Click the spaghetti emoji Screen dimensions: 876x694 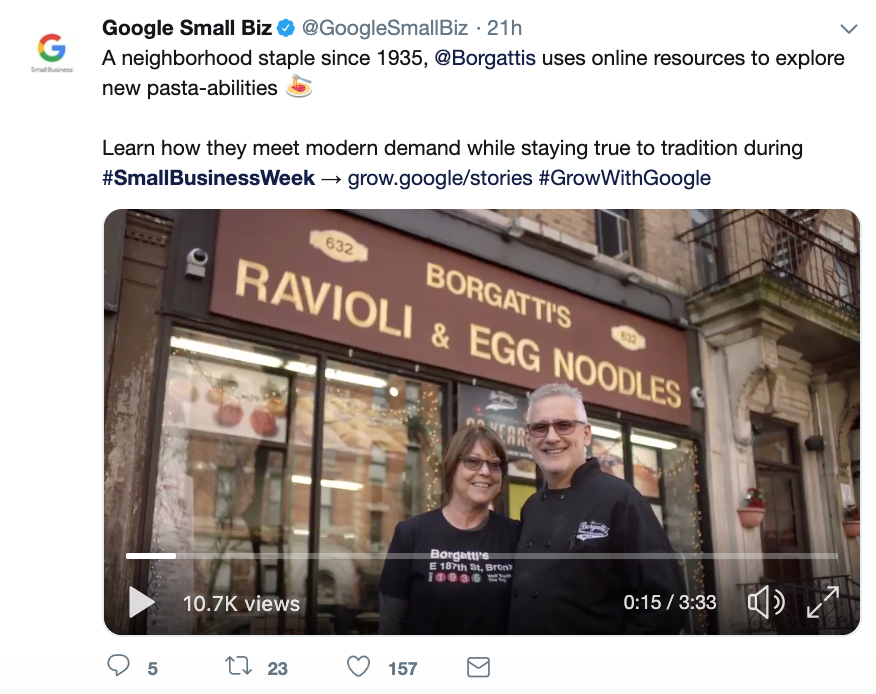click(x=298, y=87)
